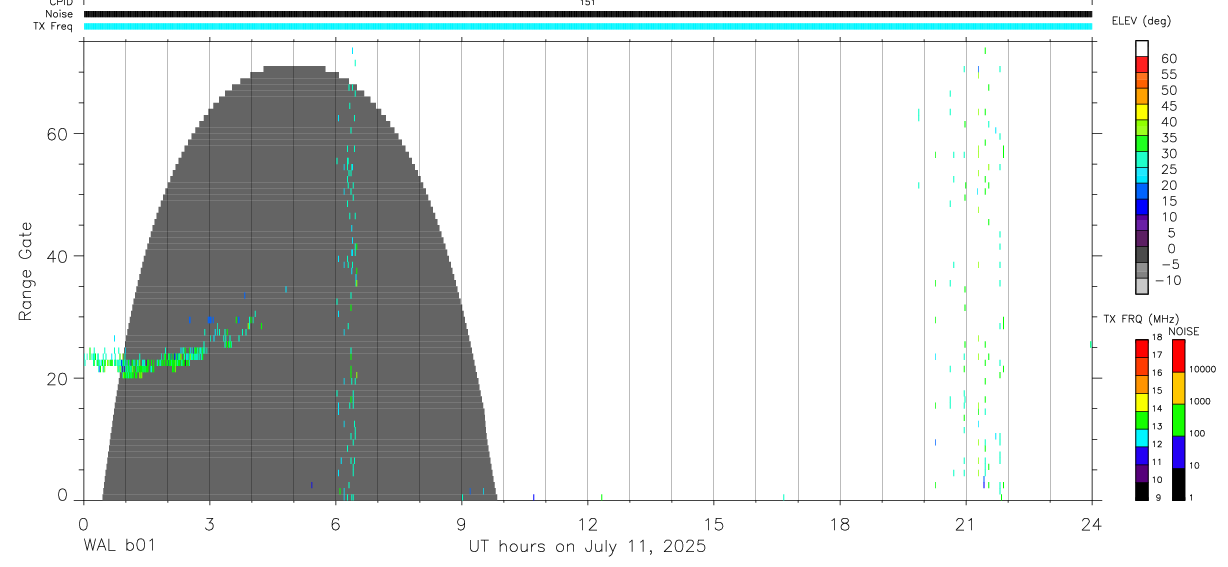Click the '−10' label on the ELEV scale
1228x567 pixels.
coord(1167,280)
